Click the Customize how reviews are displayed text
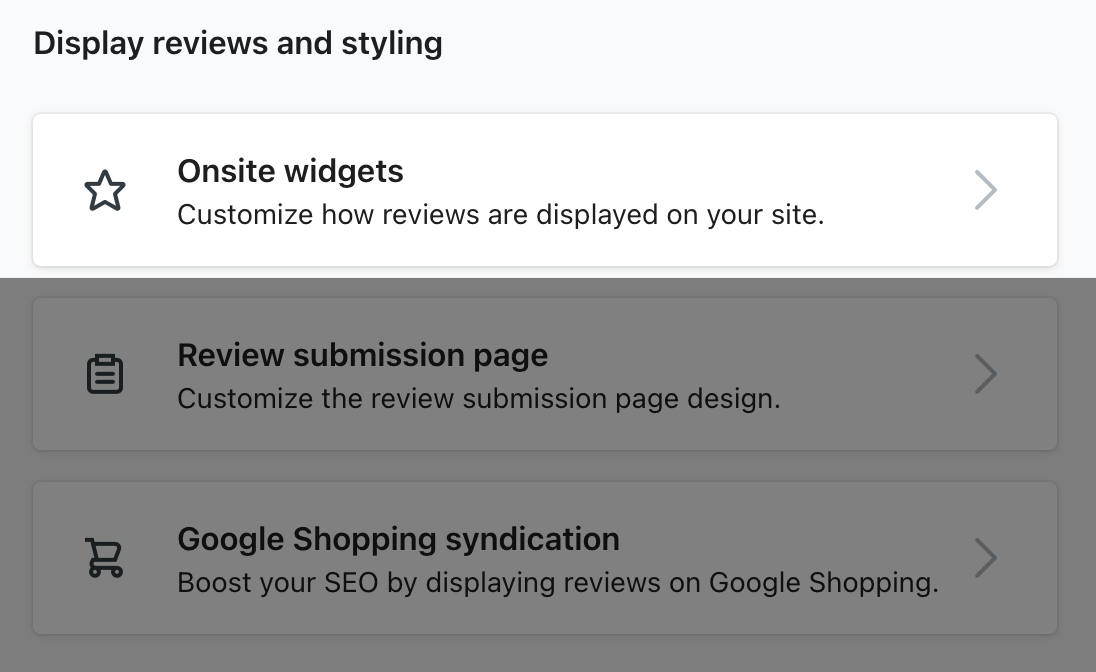The image size is (1096, 672). 501,214
